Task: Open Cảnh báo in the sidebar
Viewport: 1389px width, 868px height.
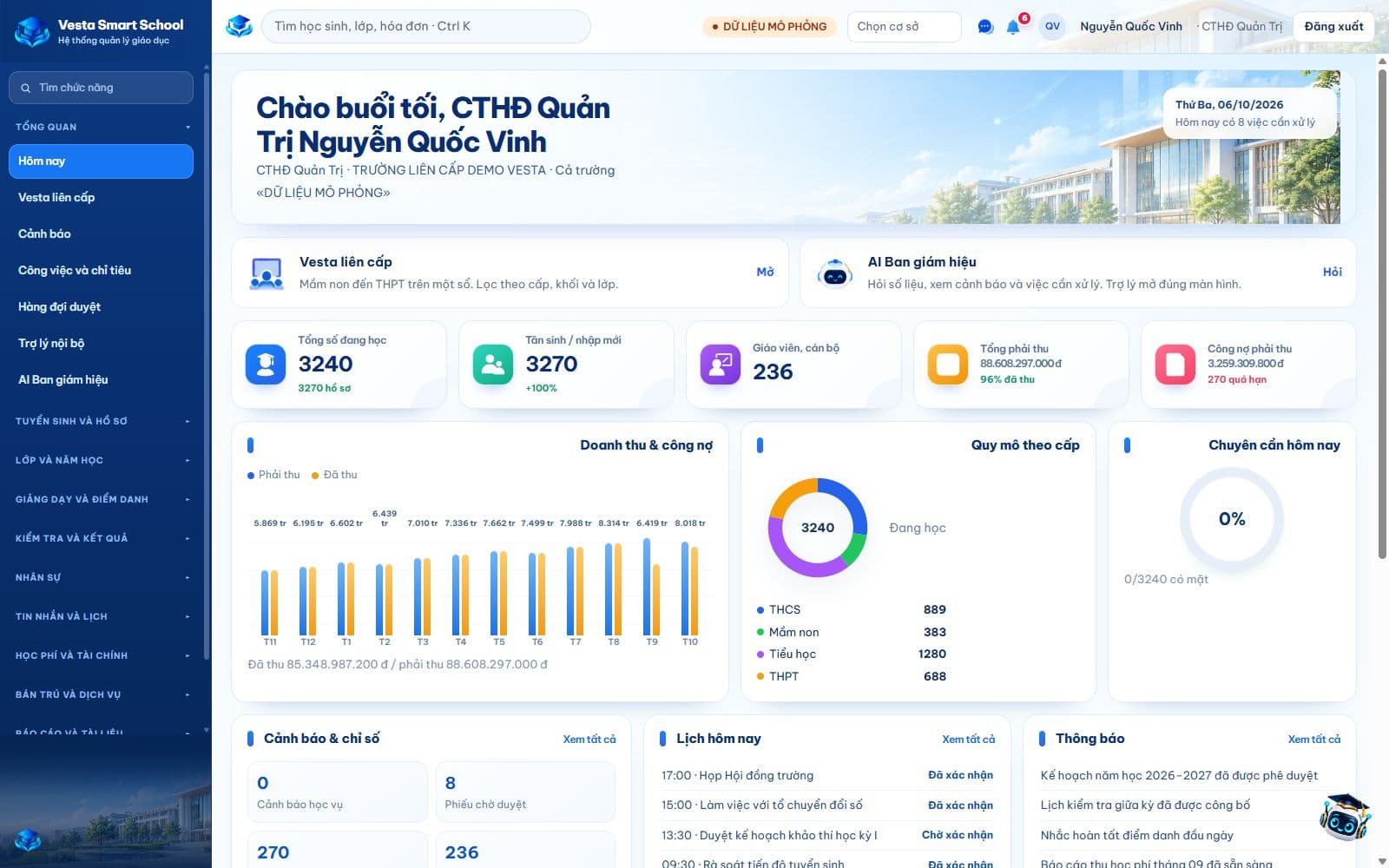Action: 101,234
